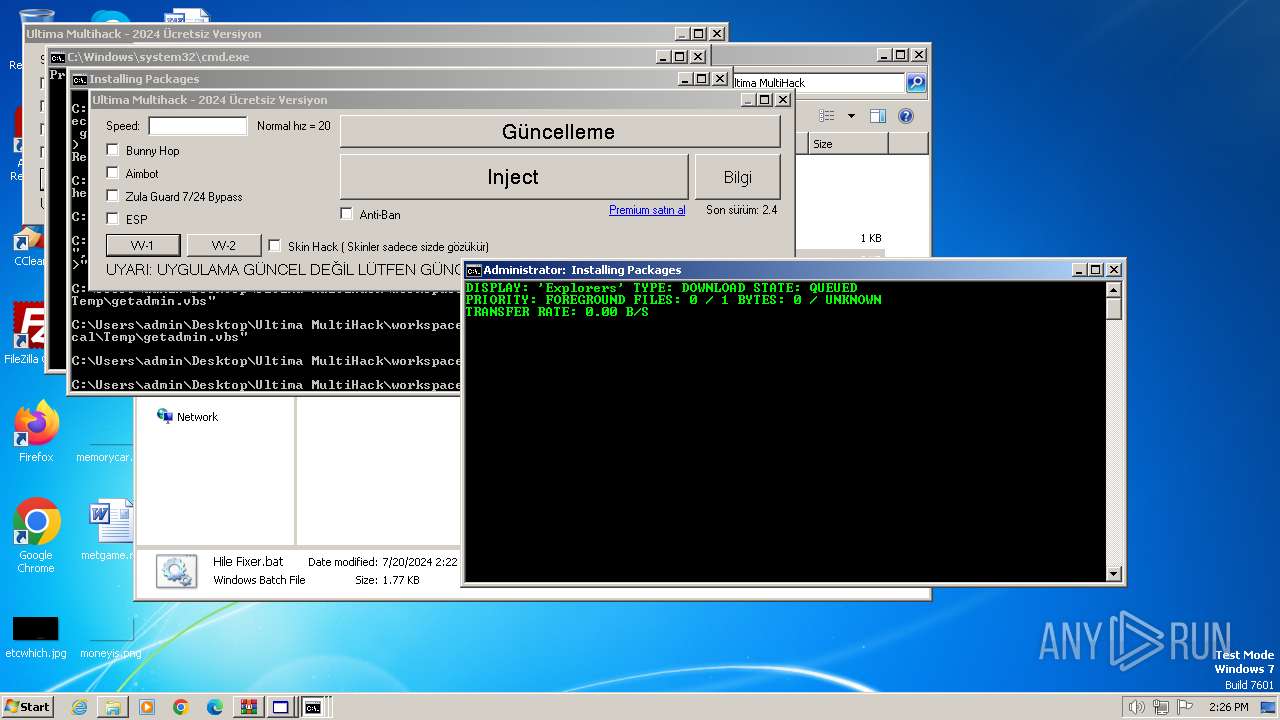This screenshot has height=720, width=1280.
Task: Click the Hile Fixer.bat file details icon
Action: (176, 571)
